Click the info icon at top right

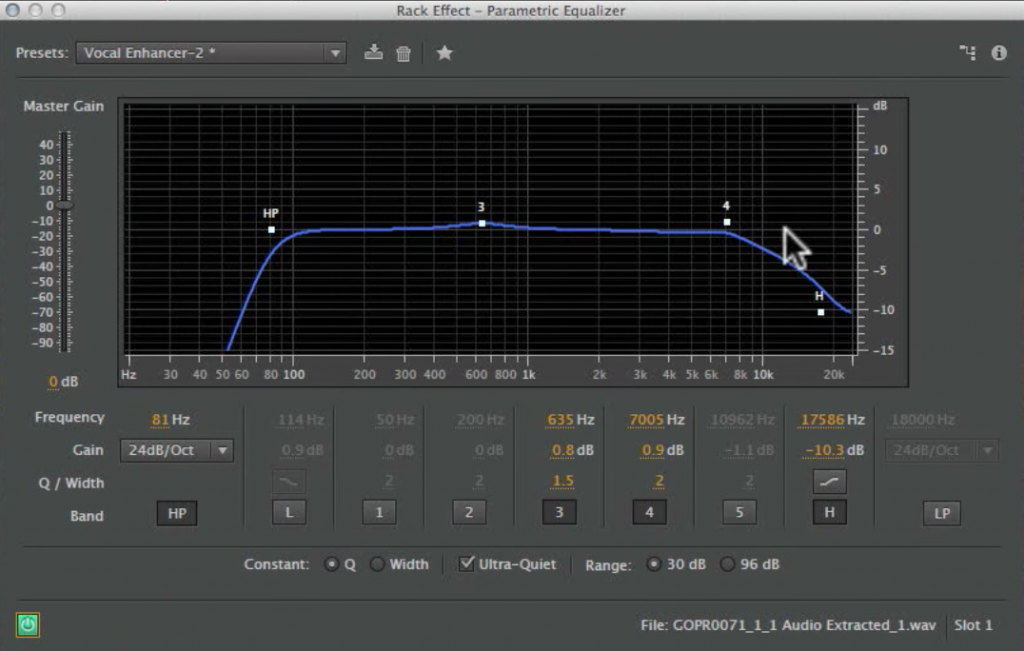point(998,53)
